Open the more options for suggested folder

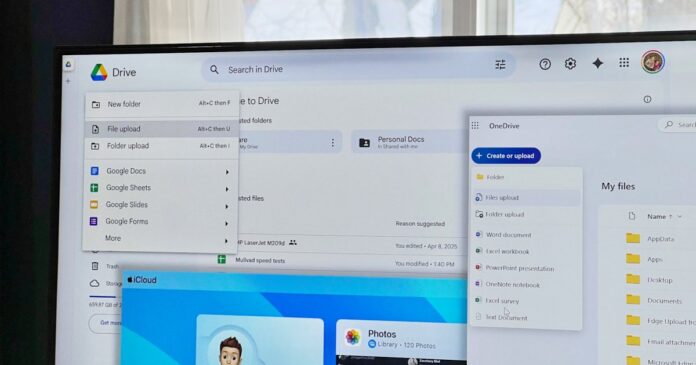pos(332,143)
